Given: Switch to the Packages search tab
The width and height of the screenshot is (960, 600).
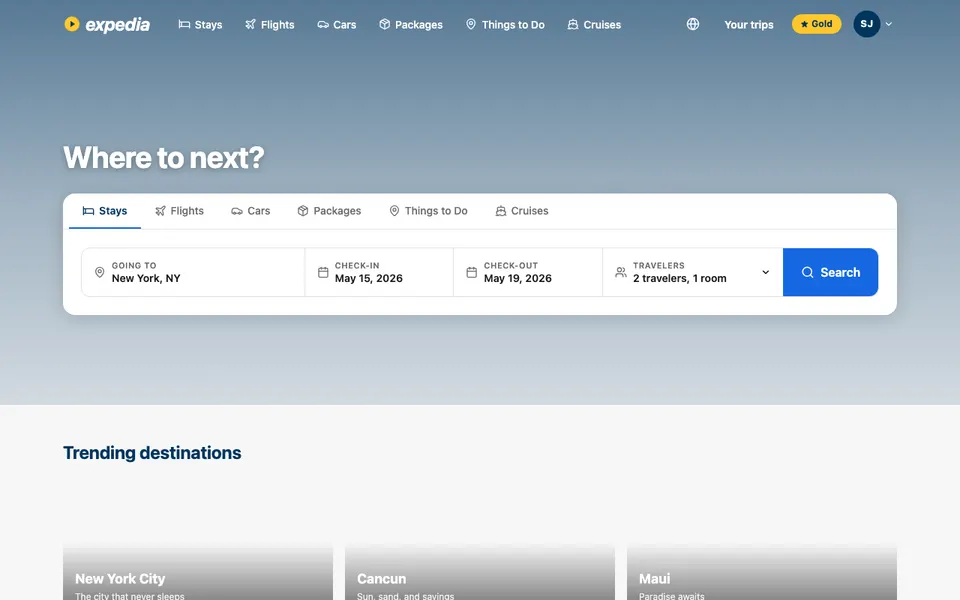Looking at the screenshot, I should pyautogui.click(x=329, y=211).
